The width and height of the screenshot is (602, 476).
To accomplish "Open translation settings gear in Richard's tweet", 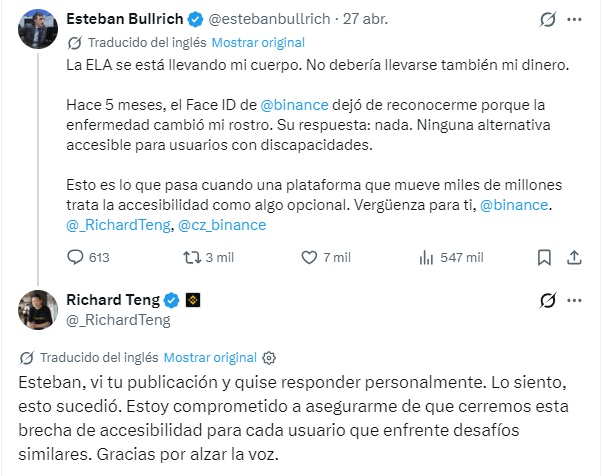I will coord(269,357).
